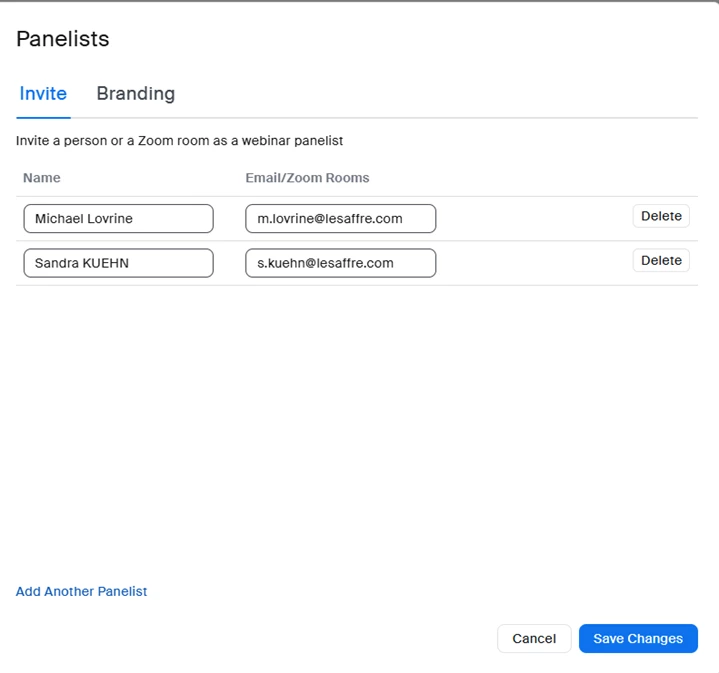Delete panelist Michael Lovrine

point(660,216)
